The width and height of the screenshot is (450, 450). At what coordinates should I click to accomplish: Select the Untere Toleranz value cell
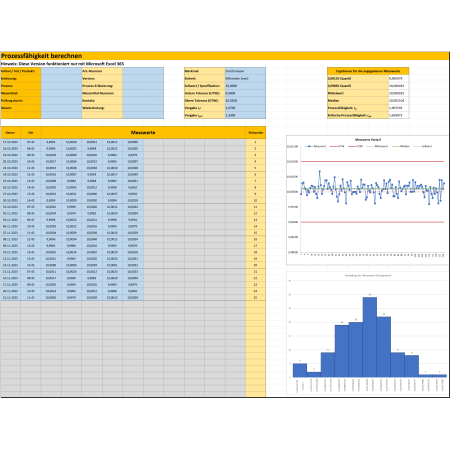(x=245, y=93)
